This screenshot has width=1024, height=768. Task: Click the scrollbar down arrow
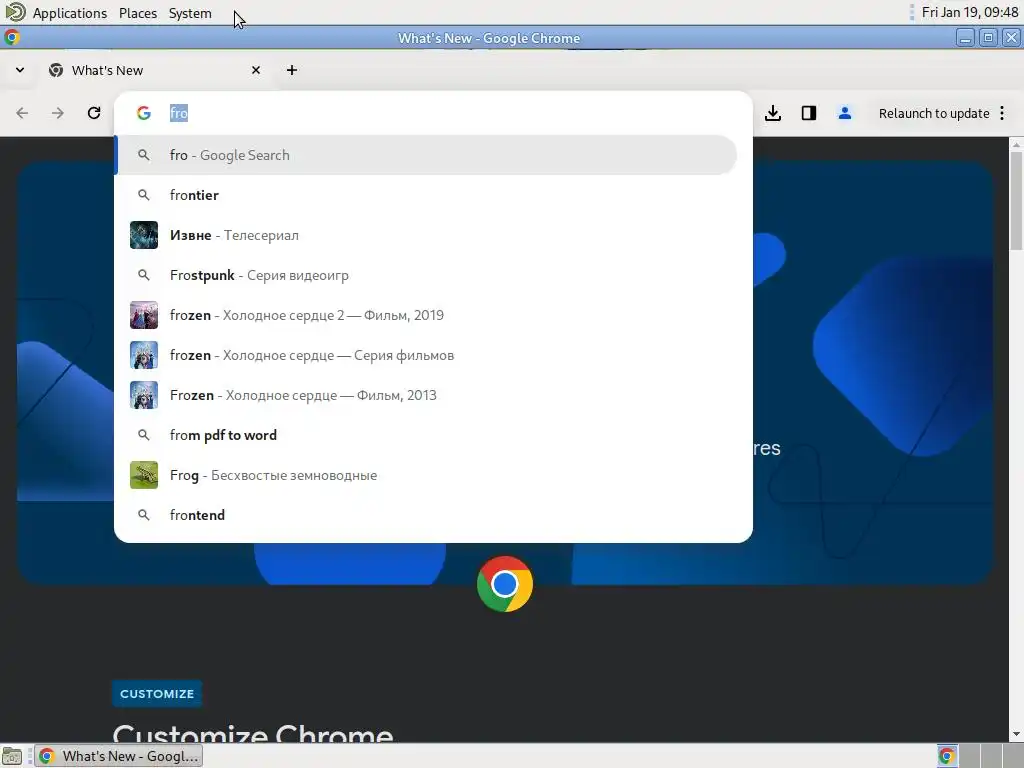[x=1016, y=735]
